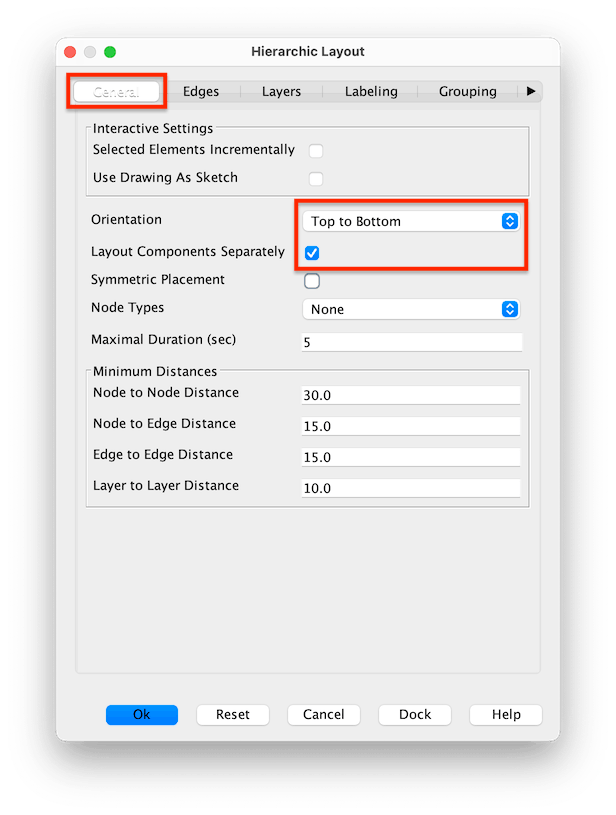Click the Node Types label
Image resolution: width=616 pixels, height=815 pixels.
127,308
